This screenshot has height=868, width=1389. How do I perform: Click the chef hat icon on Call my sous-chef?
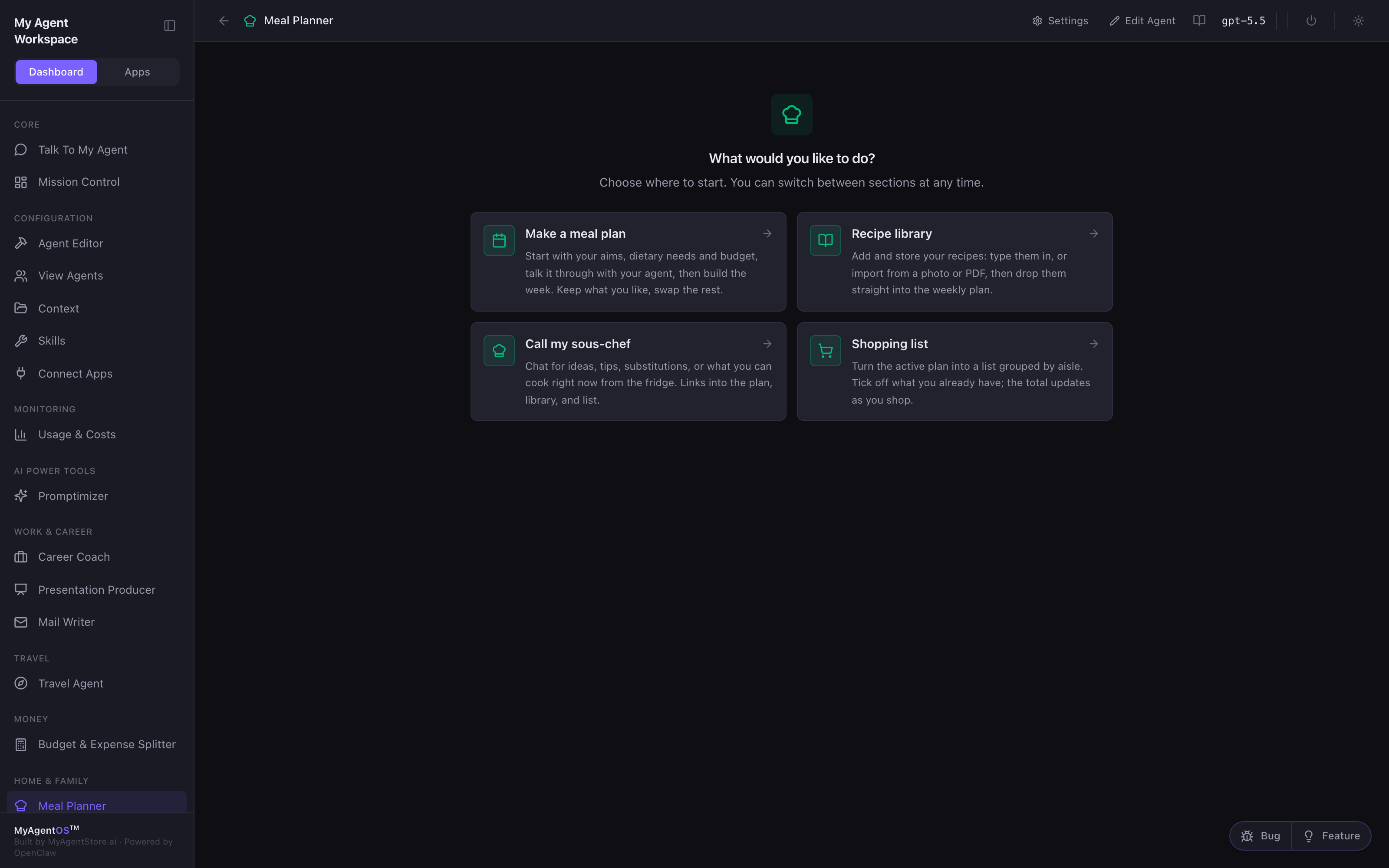click(x=499, y=351)
